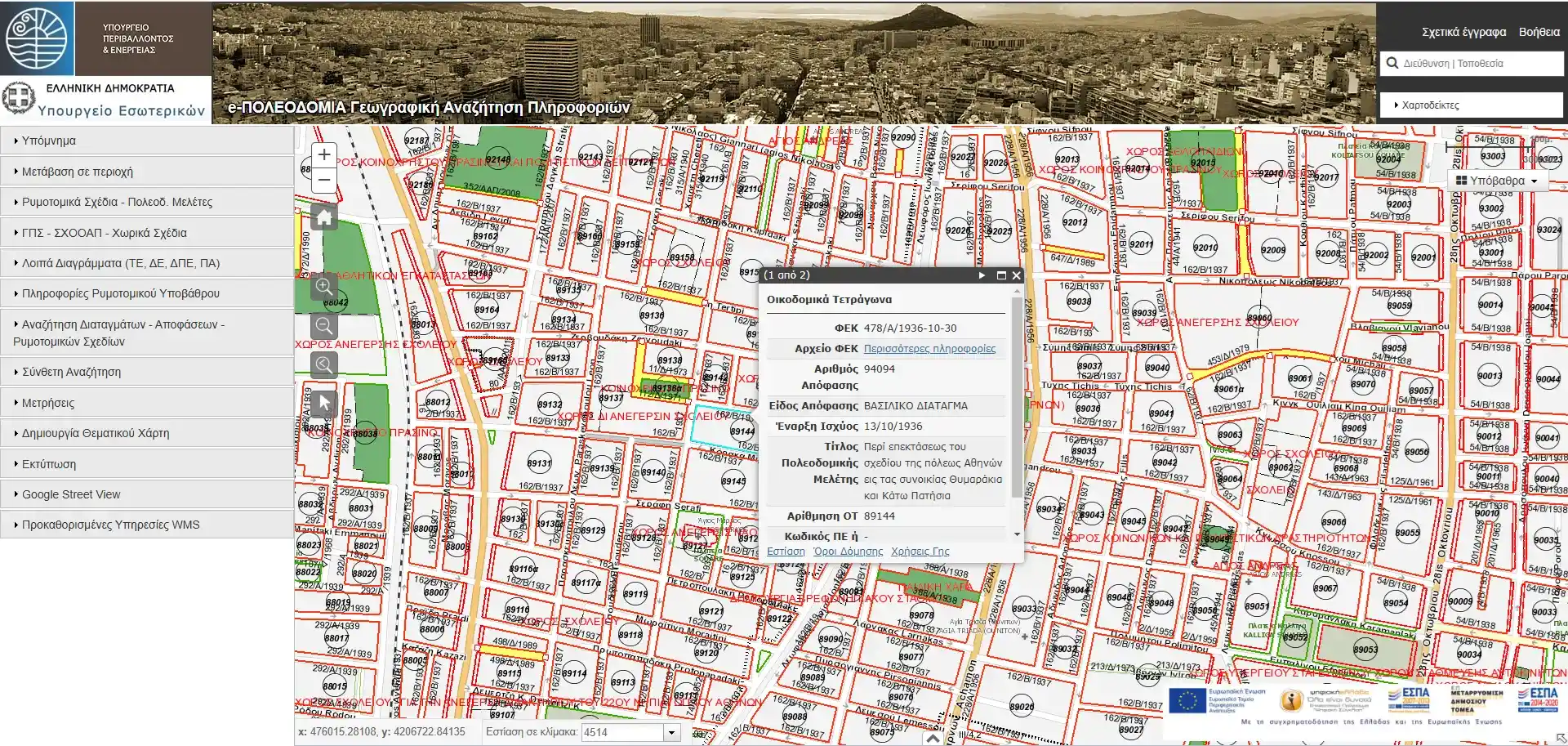The height and width of the screenshot is (746, 1568).
Task: Click the European Union flag logo
Action: coord(1188,701)
